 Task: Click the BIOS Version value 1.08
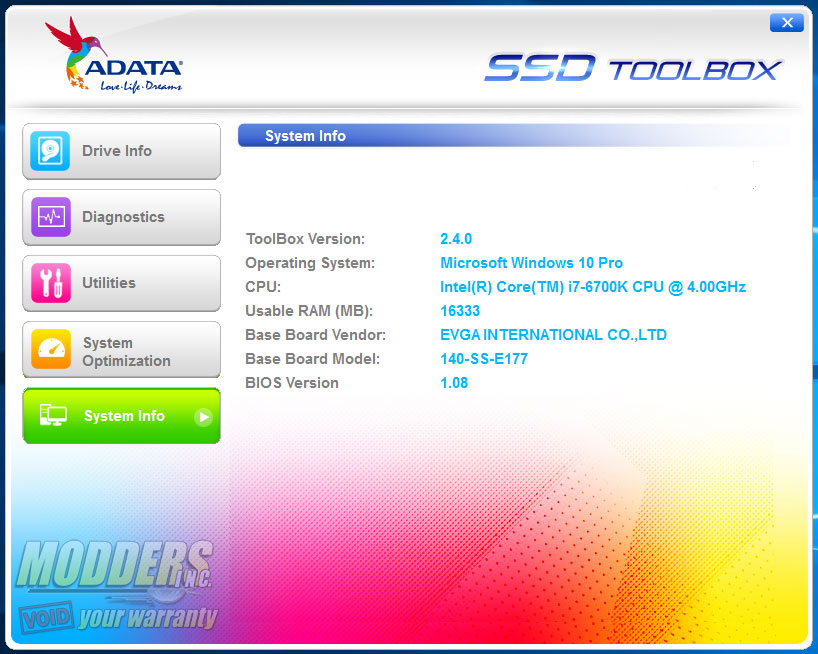pos(454,383)
